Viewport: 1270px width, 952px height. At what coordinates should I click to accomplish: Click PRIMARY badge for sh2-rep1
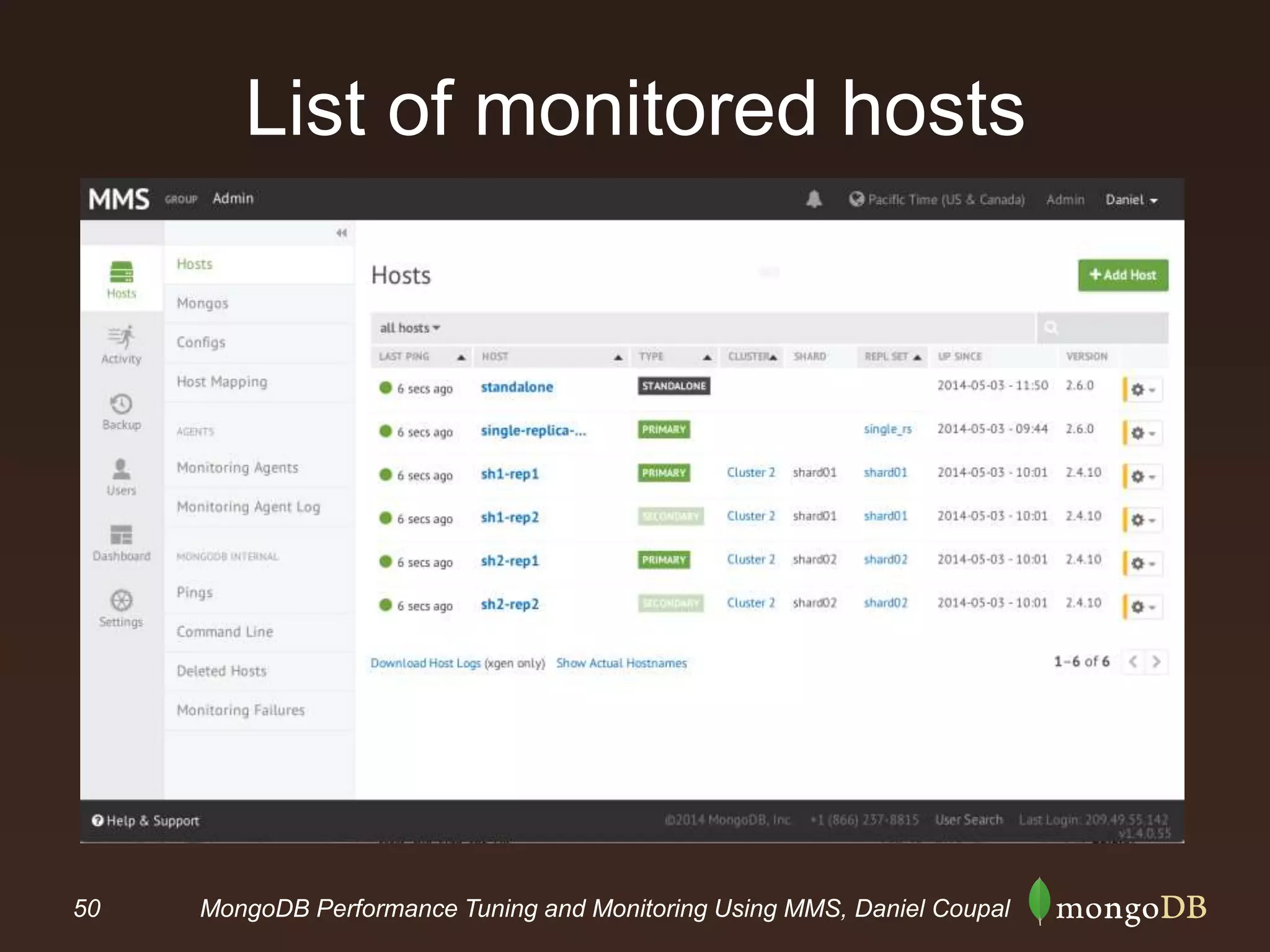pyautogui.click(x=664, y=560)
